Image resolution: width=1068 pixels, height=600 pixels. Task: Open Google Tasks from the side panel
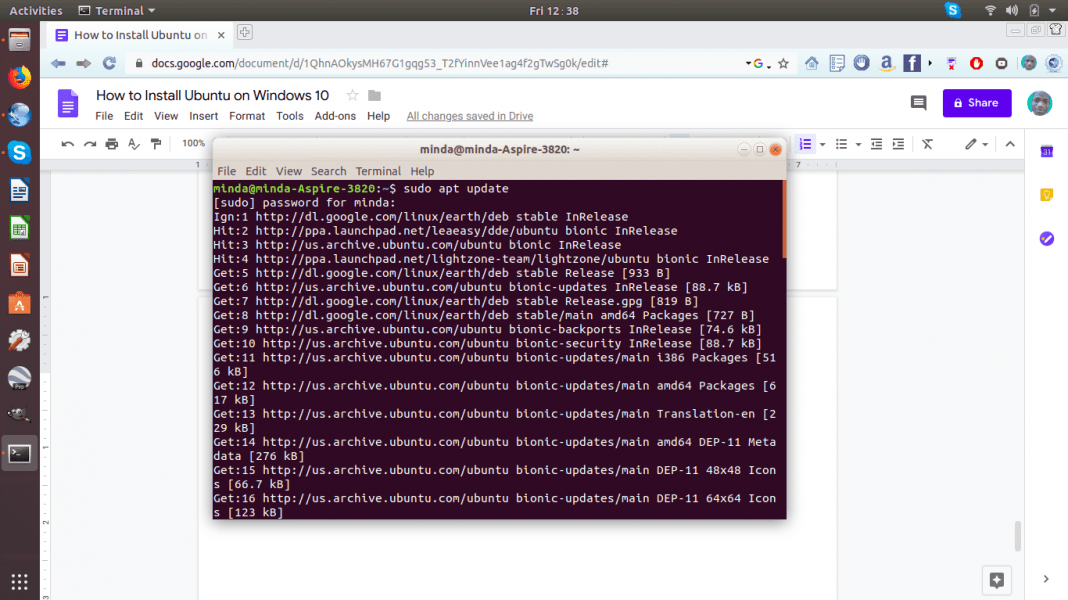[1047, 238]
